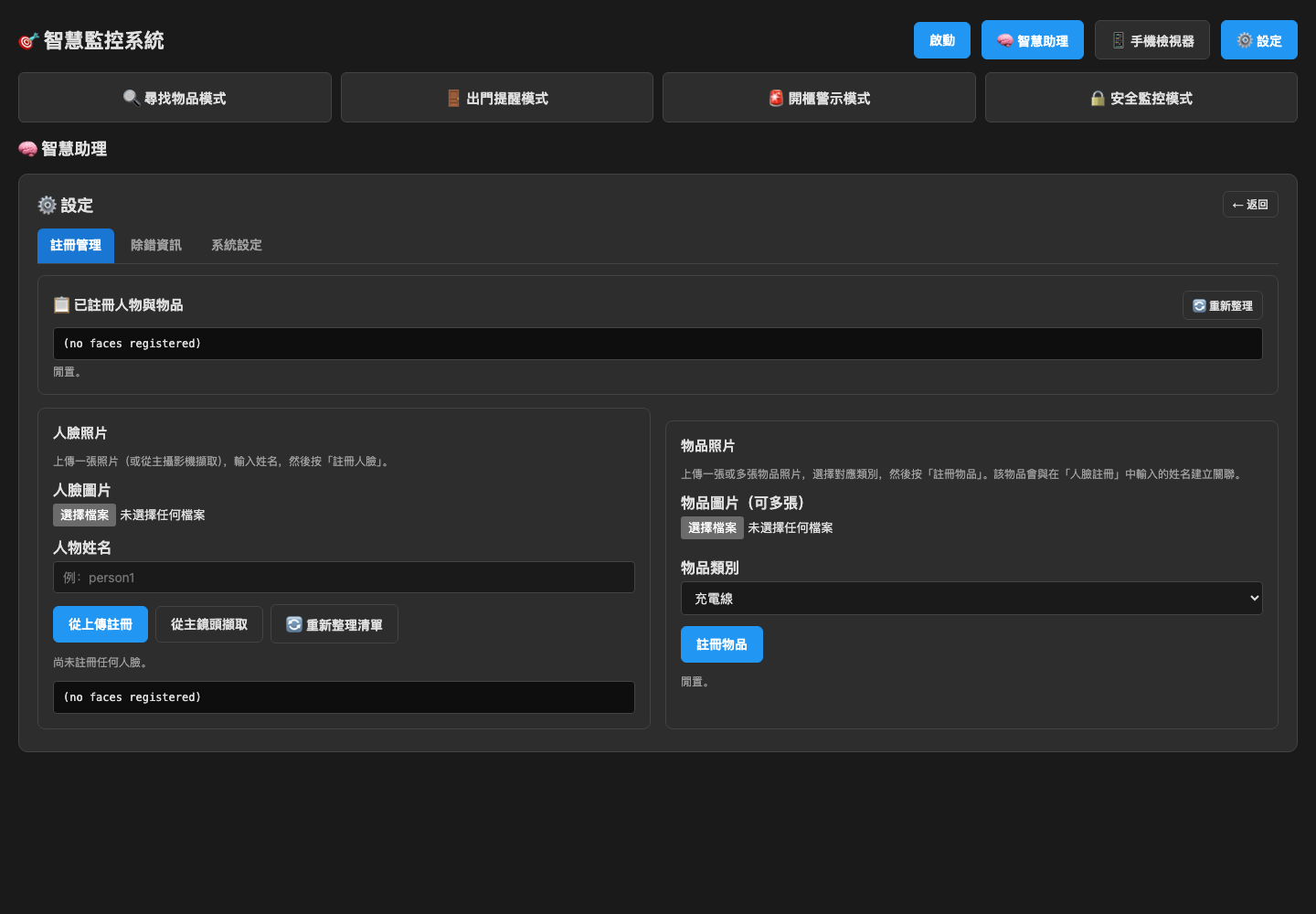This screenshot has height=914, width=1316.
Task: Select the 註冊管理 tab
Action: [76, 245]
